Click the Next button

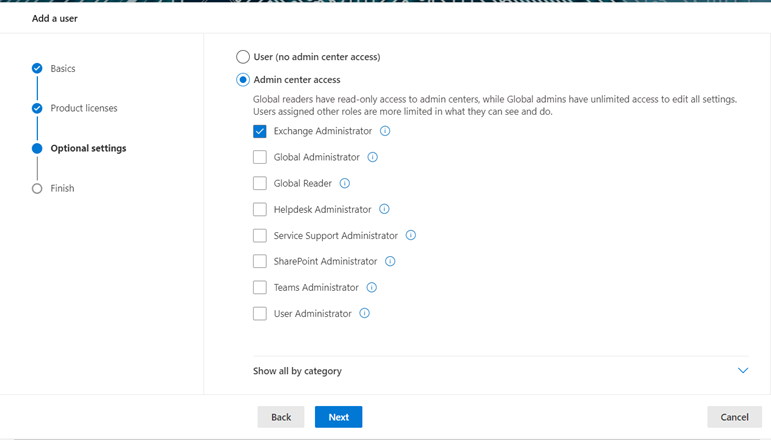tap(338, 417)
